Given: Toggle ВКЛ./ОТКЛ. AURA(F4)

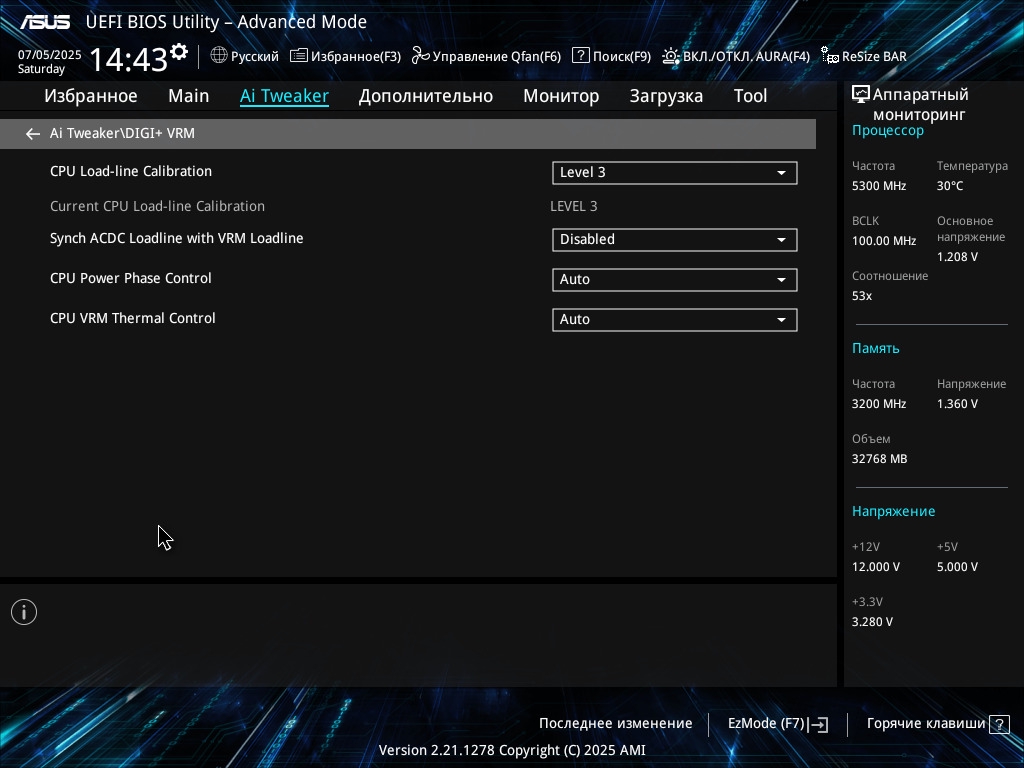Looking at the screenshot, I should pyautogui.click(x=736, y=56).
